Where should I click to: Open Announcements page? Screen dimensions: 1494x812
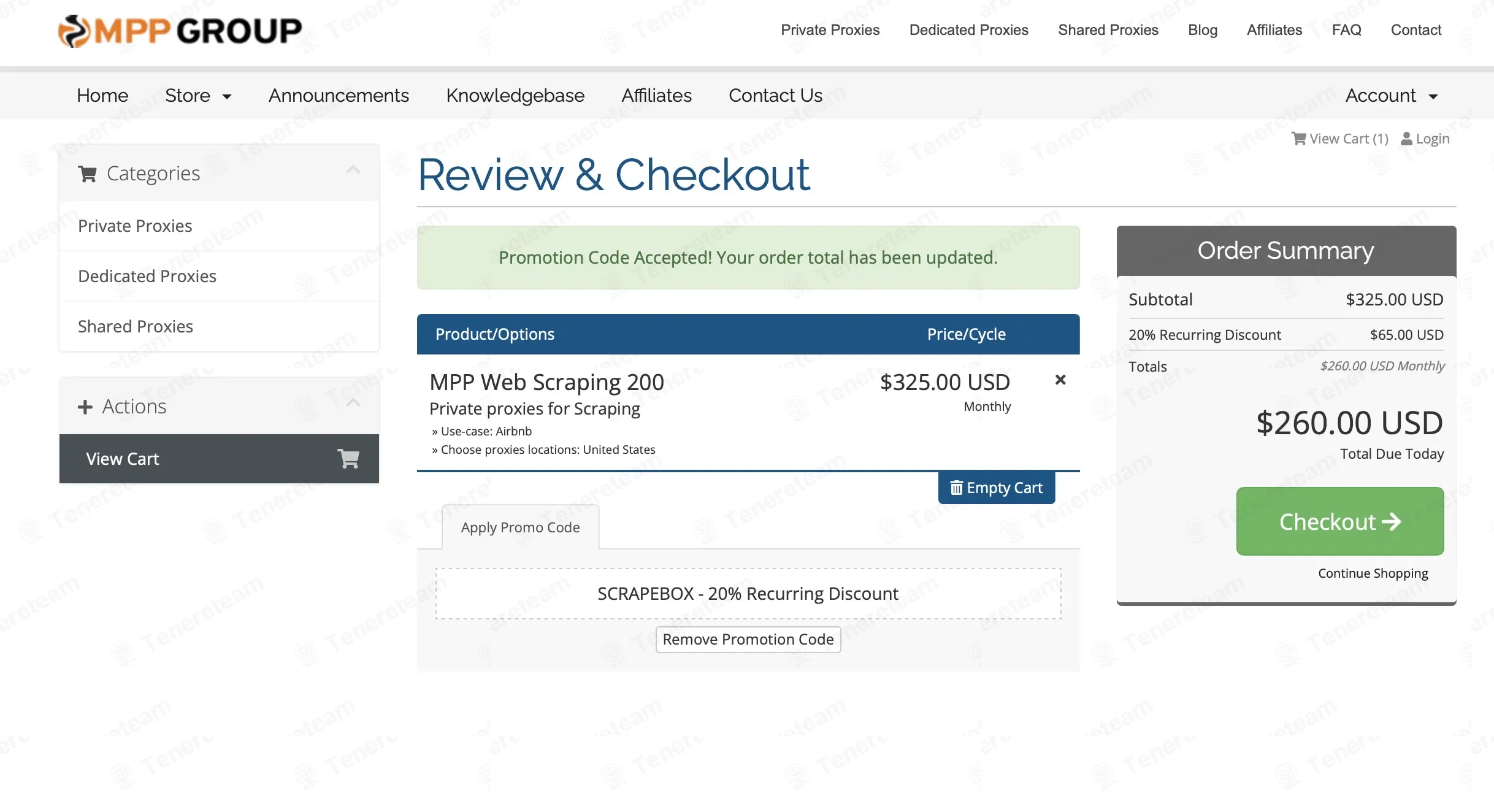[x=339, y=96]
